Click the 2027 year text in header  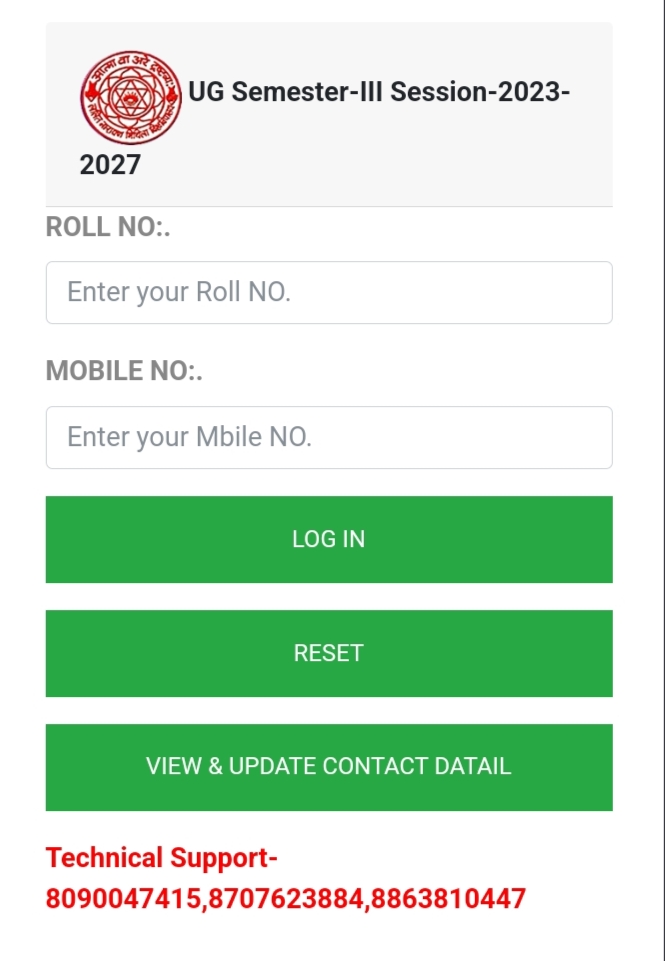[110, 164]
